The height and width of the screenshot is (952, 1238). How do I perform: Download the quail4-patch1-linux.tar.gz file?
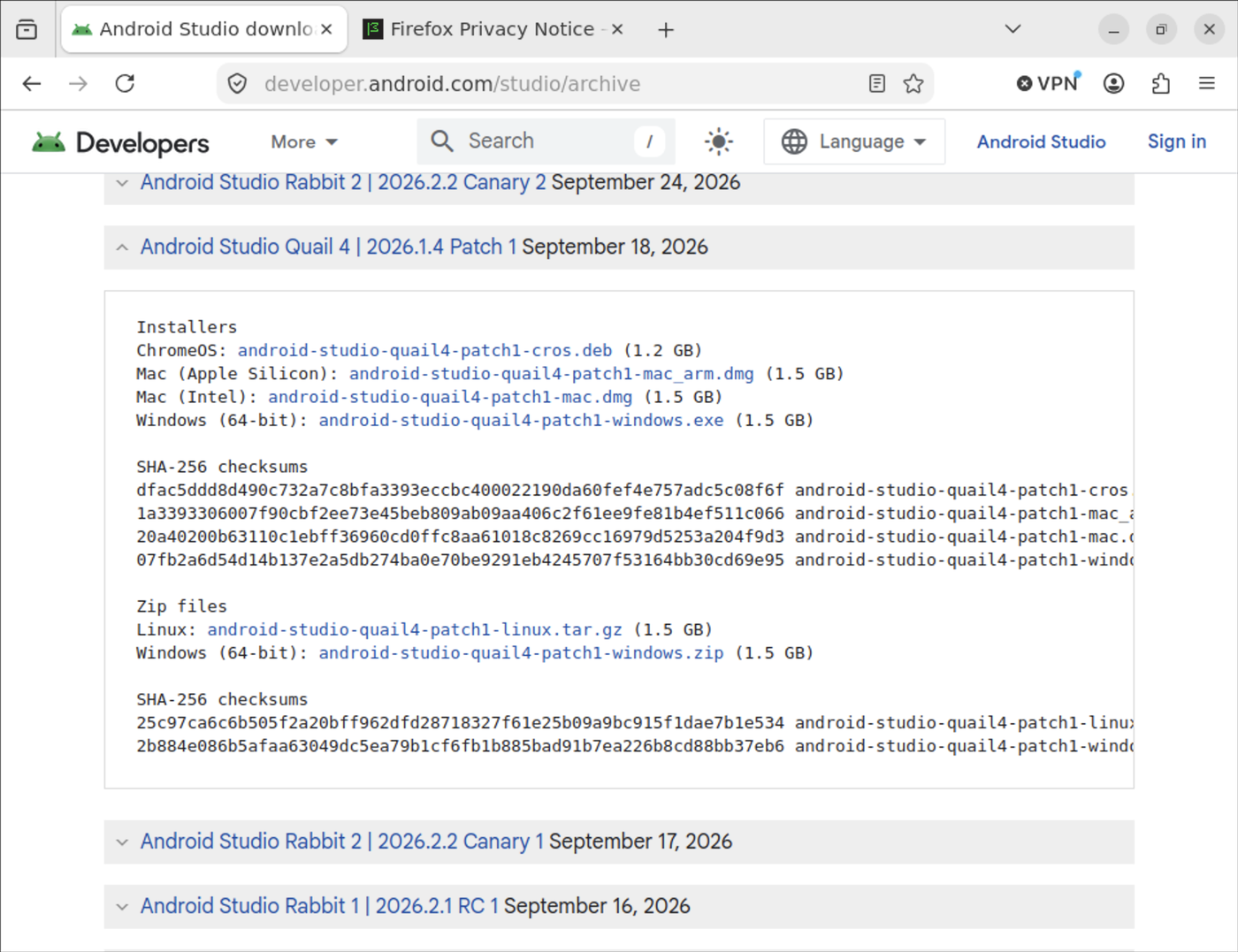(x=415, y=630)
